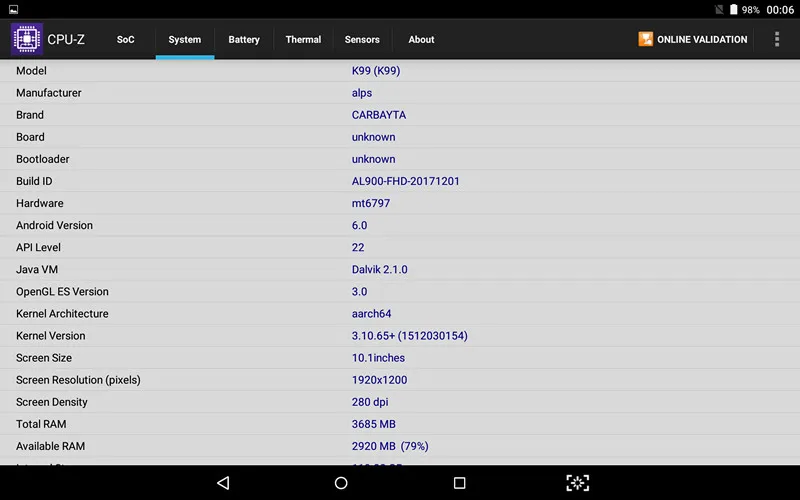Select the value 3685 MB
The width and height of the screenshot is (800, 500).
[373, 424]
